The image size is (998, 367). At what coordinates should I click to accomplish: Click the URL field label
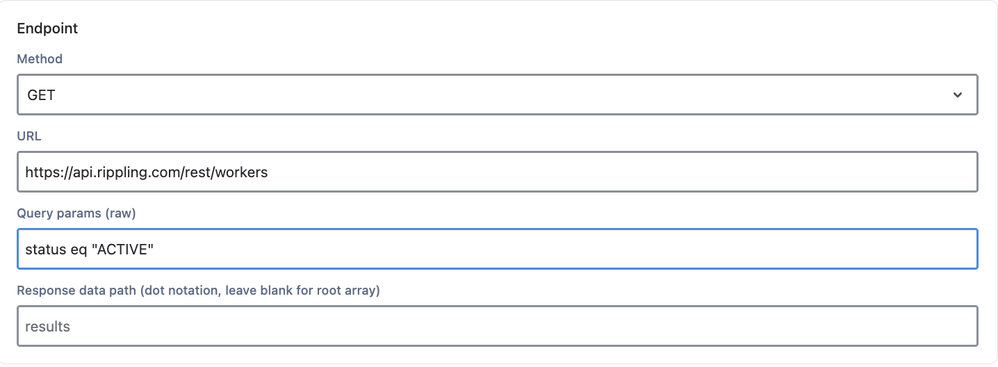click(29, 136)
